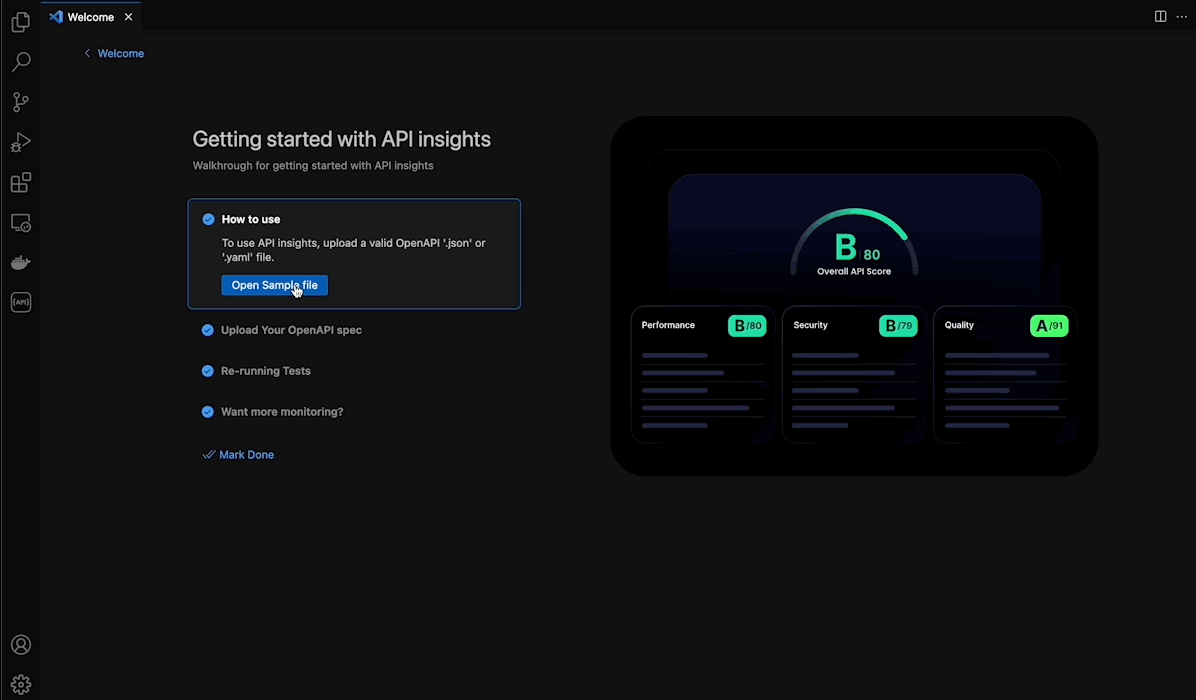Open the Source Control view

click(20, 101)
